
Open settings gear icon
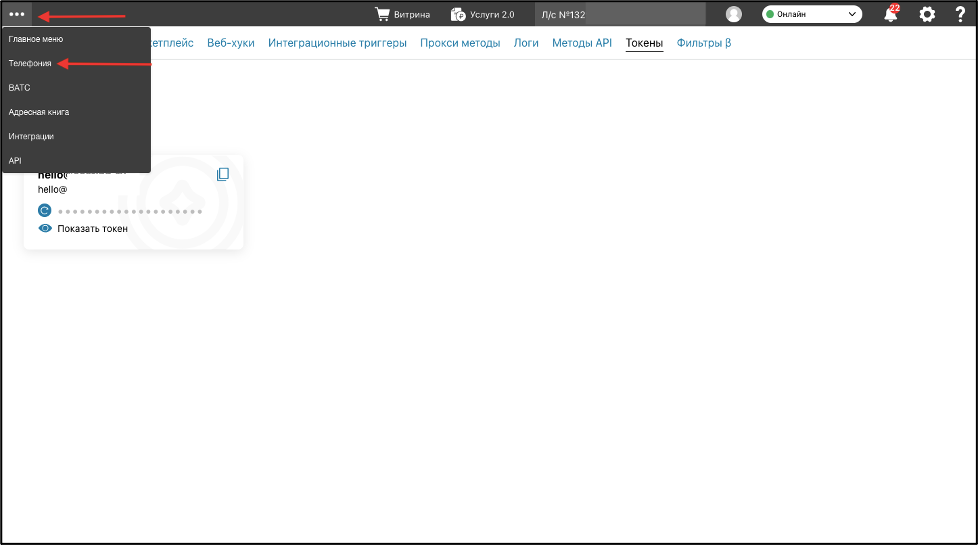tap(927, 14)
